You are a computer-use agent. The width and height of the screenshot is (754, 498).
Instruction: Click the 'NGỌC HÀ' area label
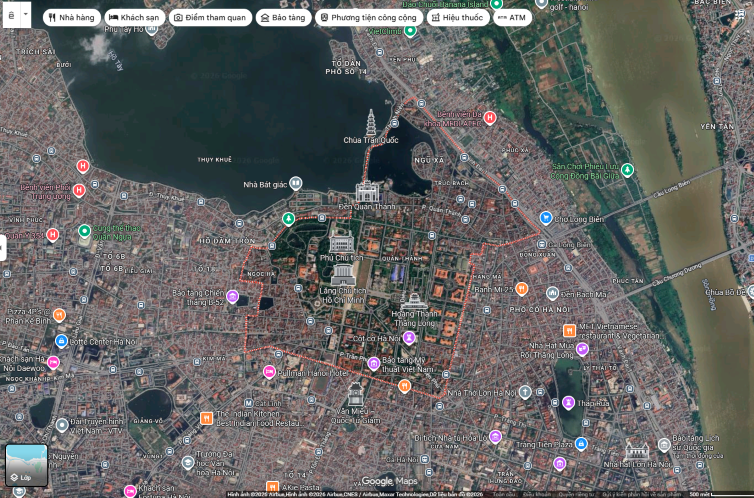tap(261, 274)
